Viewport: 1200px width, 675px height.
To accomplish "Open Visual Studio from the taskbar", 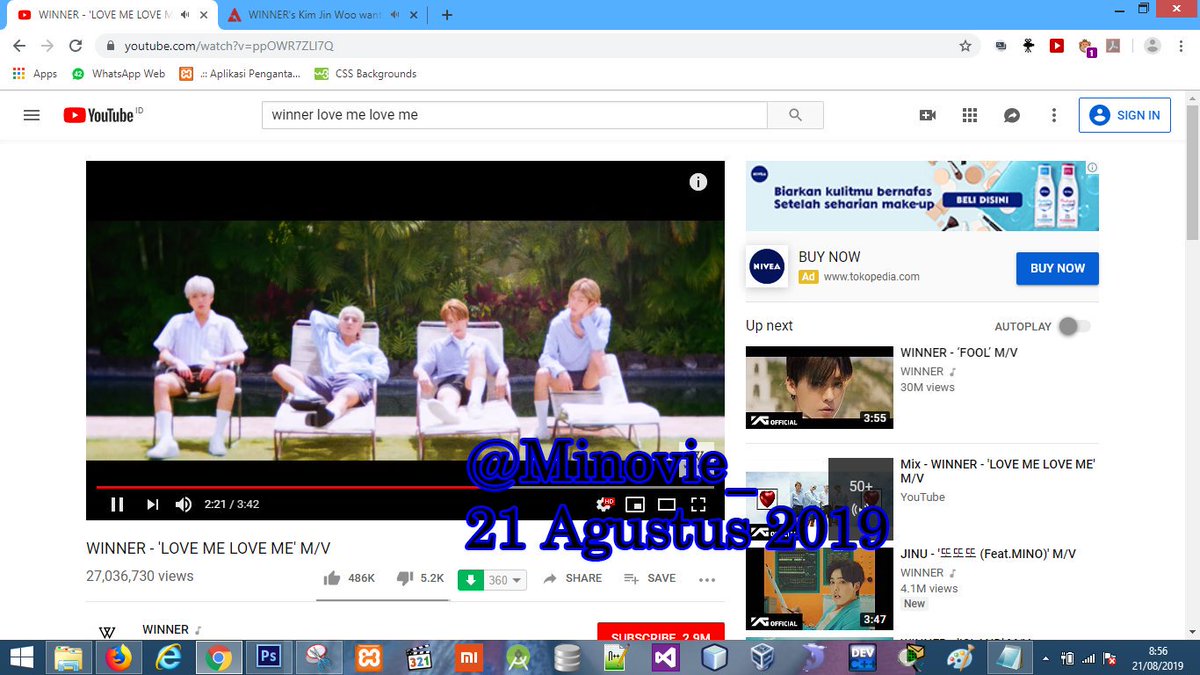I will (665, 657).
